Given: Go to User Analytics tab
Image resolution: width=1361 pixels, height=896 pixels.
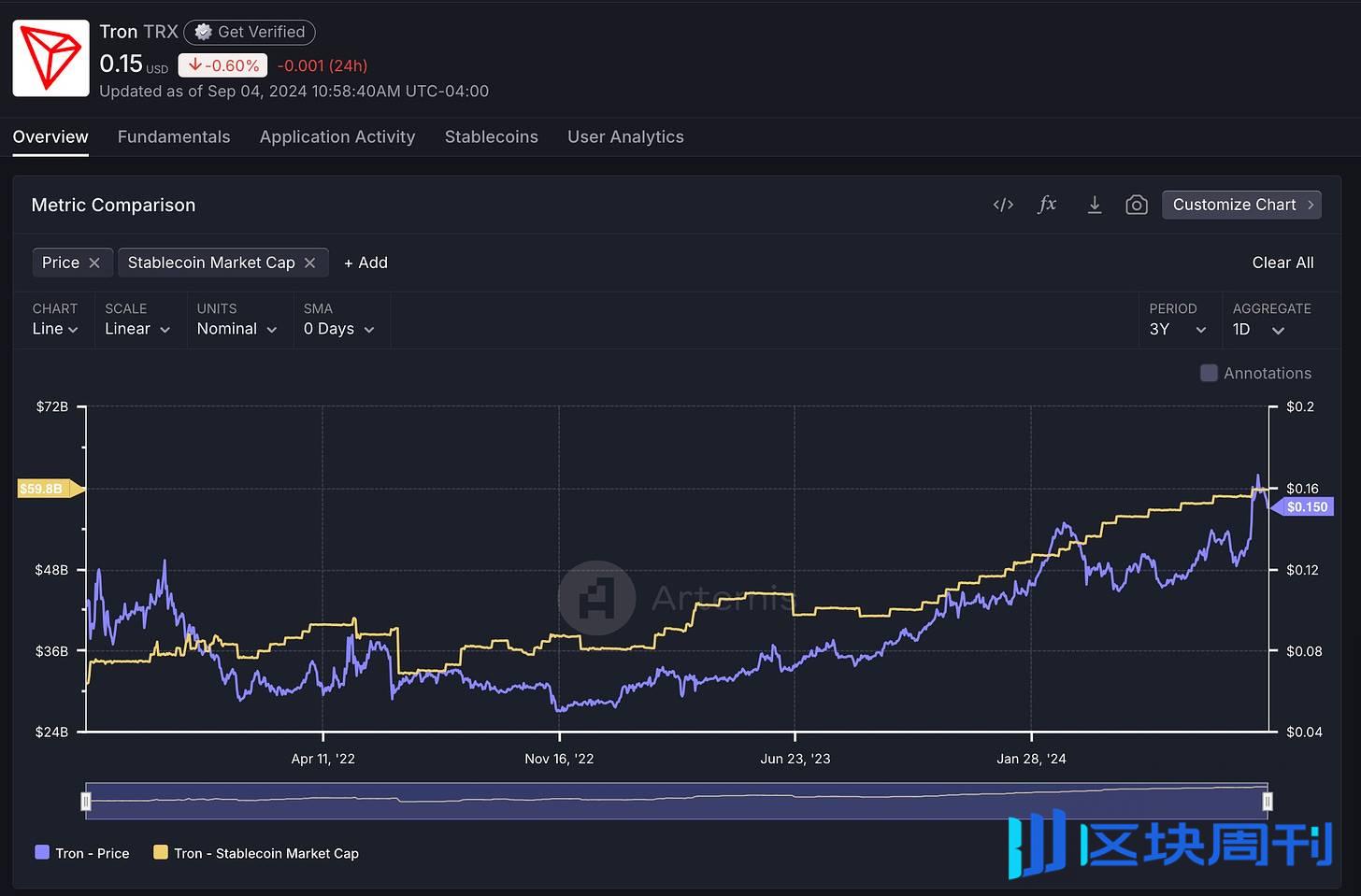Looking at the screenshot, I should tap(625, 136).
